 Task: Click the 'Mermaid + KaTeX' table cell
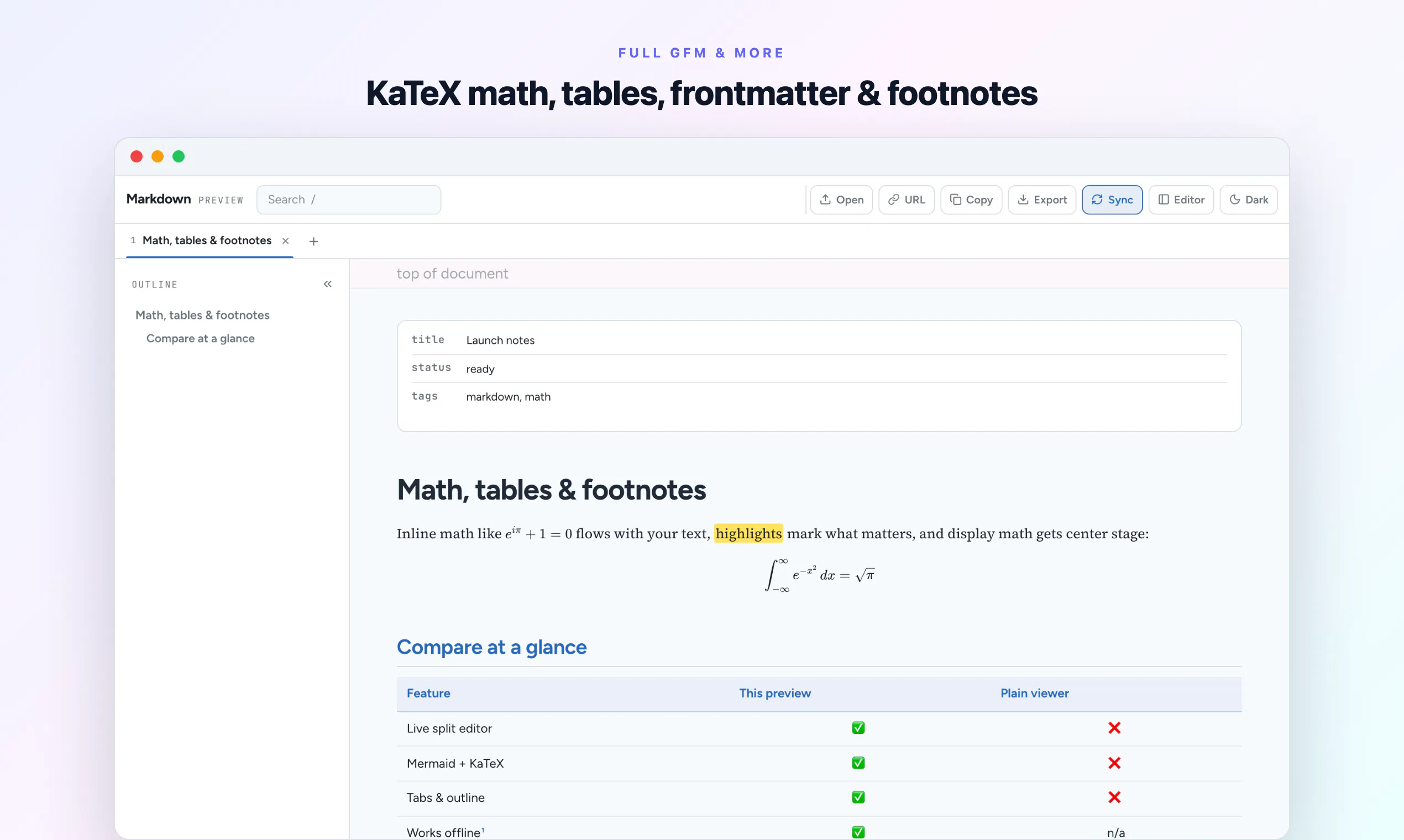(455, 764)
